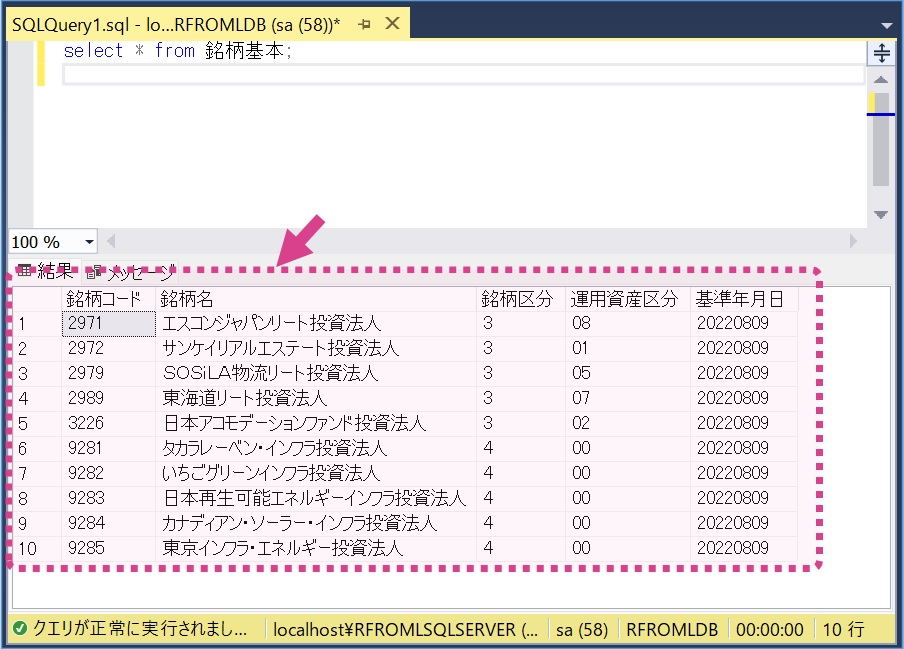The image size is (904, 649).
Task: Click the horizontal scrollbar right arrow
Action: 853,241
